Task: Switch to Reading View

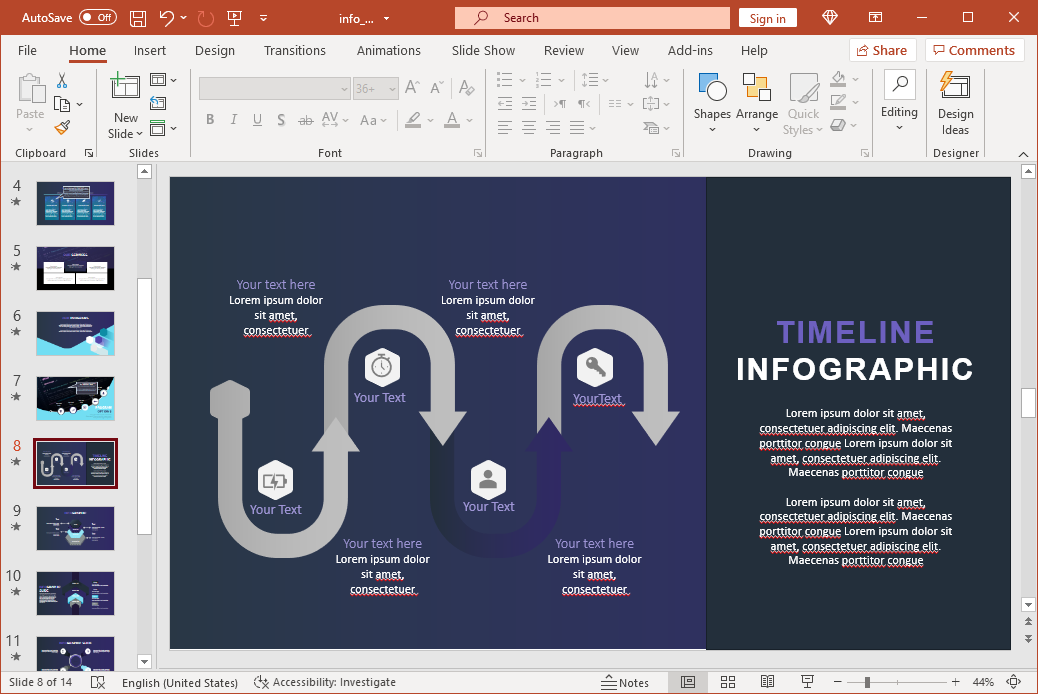Action: (765, 682)
